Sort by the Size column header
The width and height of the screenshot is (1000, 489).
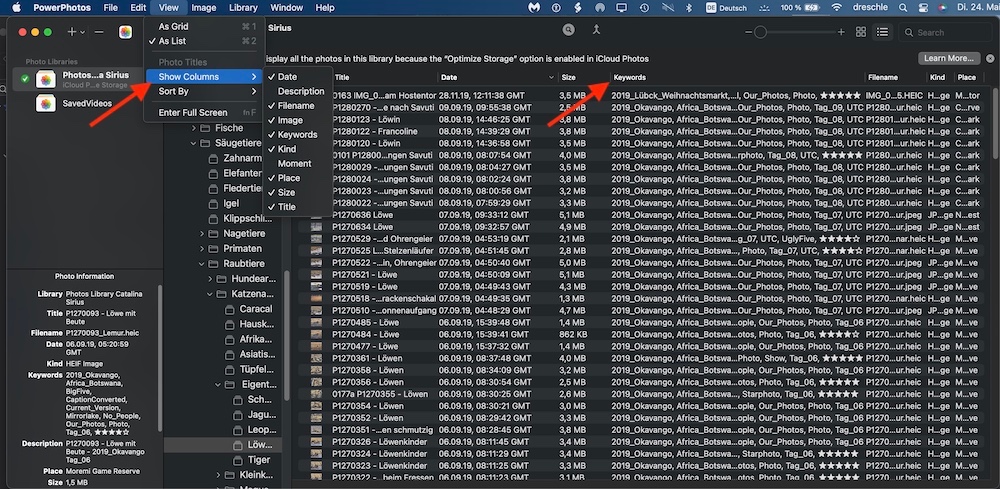[584, 77]
